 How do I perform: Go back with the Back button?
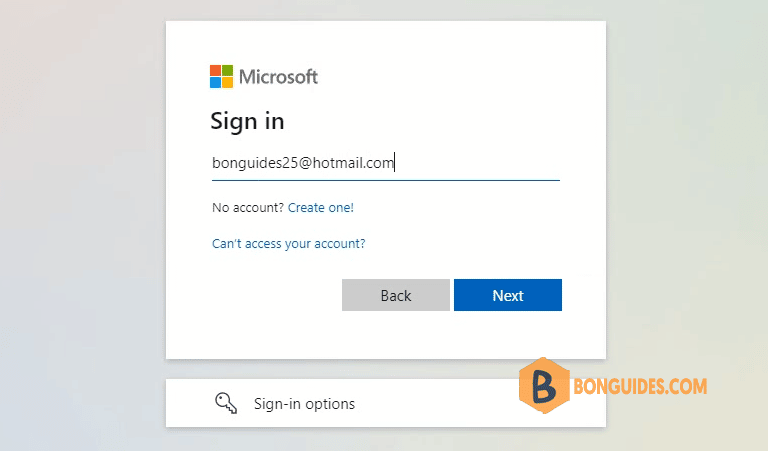[396, 295]
